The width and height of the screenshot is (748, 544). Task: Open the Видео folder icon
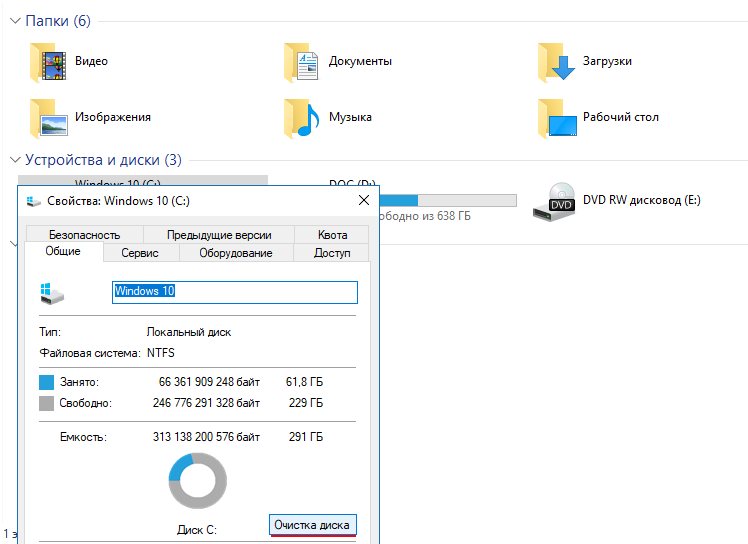pyautogui.click(x=48, y=62)
